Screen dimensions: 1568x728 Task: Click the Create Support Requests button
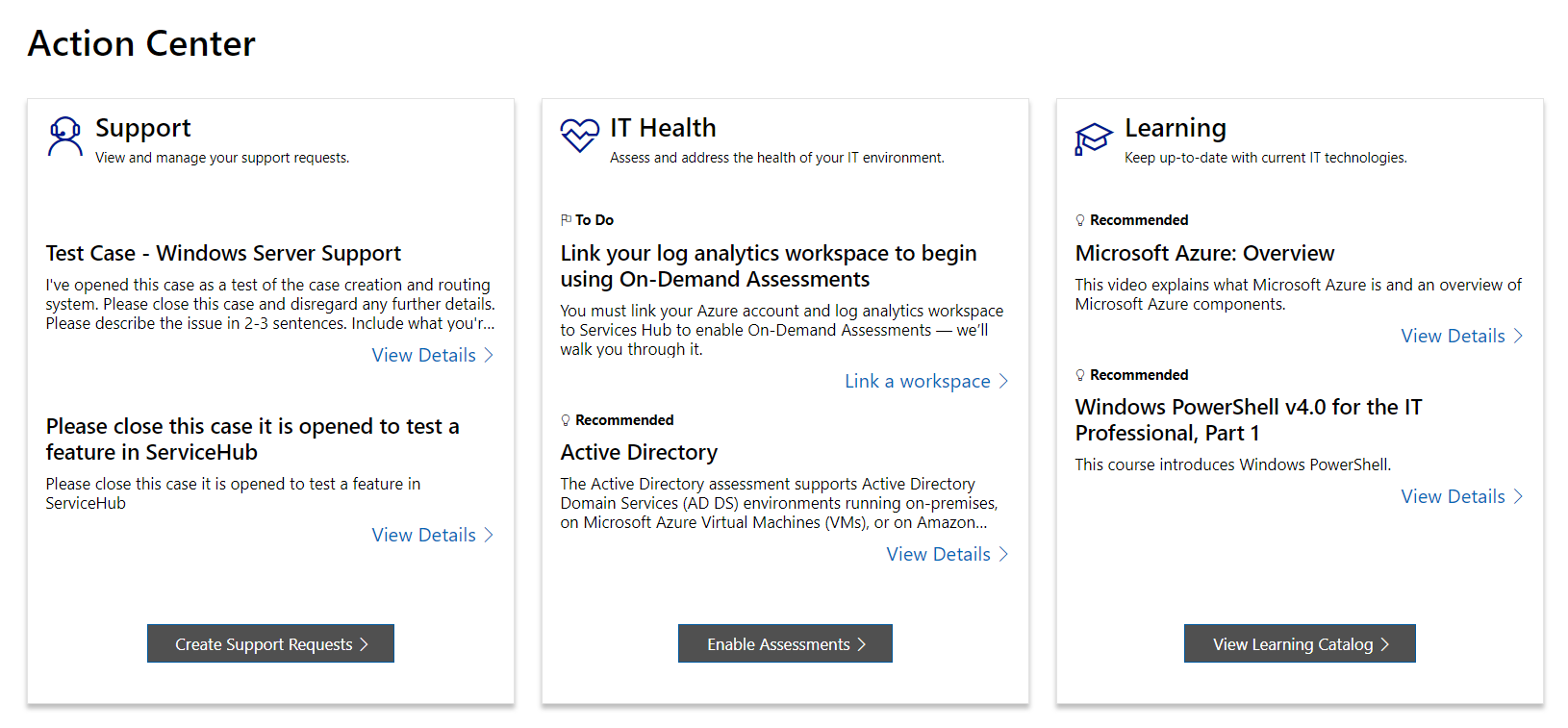pyautogui.click(x=270, y=643)
